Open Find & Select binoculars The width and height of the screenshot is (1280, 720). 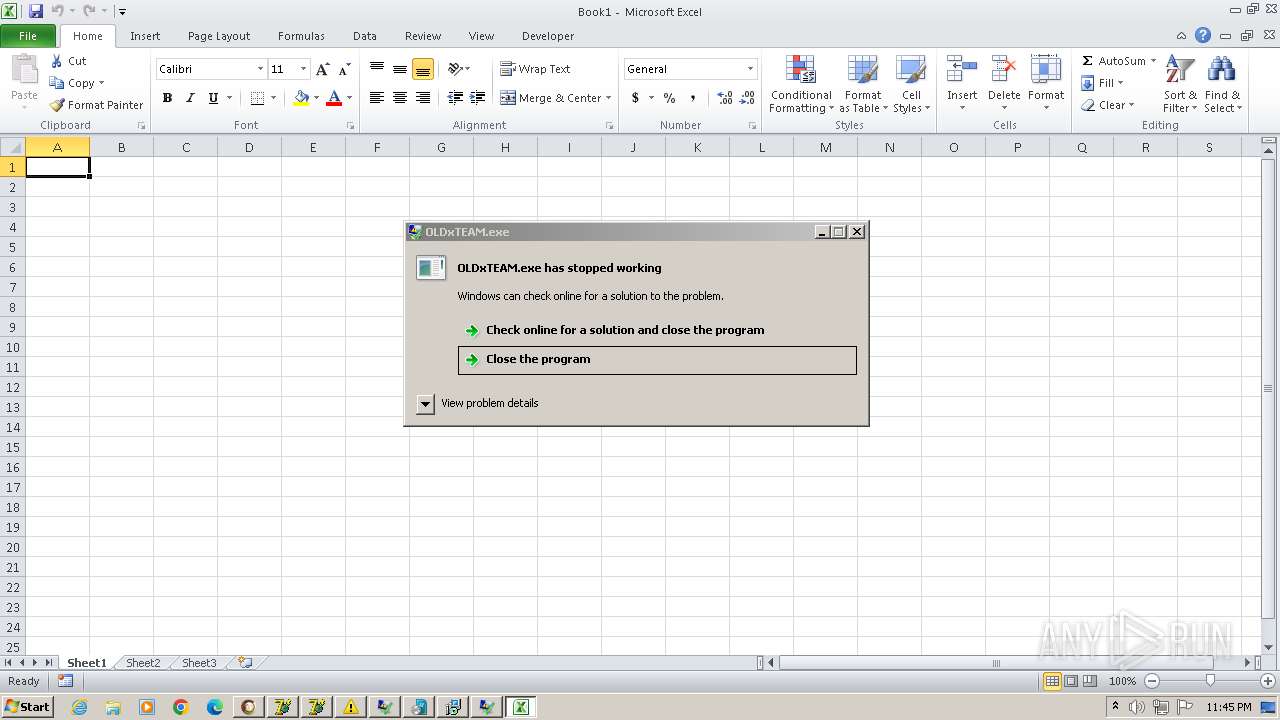(x=1222, y=84)
